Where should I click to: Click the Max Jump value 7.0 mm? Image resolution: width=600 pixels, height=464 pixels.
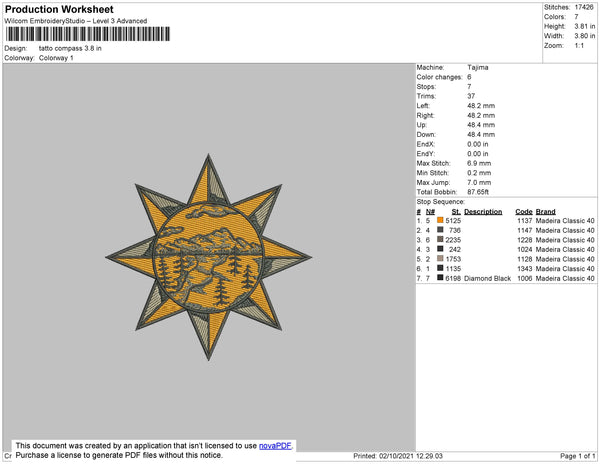pyautogui.click(x=479, y=182)
